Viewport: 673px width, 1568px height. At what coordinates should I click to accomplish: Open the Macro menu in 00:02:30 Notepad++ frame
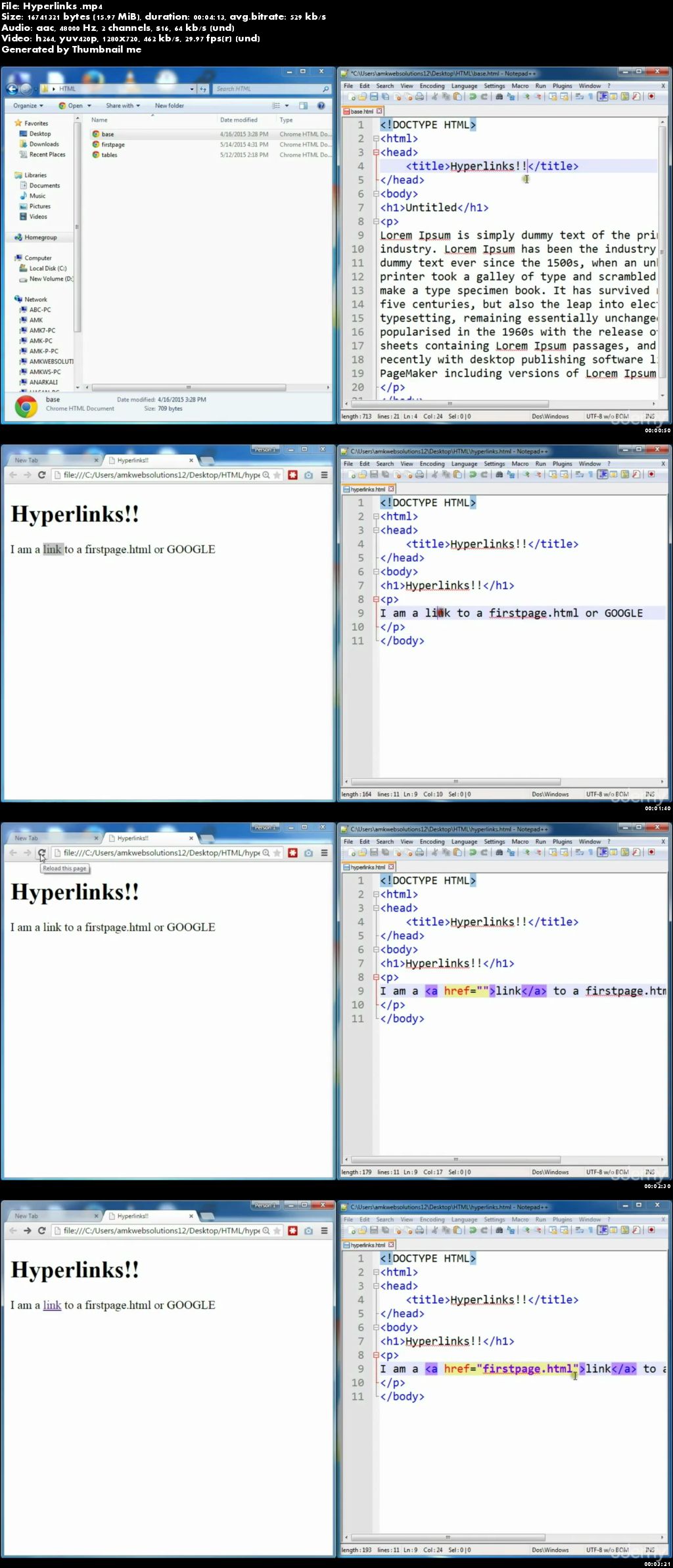pos(520,842)
